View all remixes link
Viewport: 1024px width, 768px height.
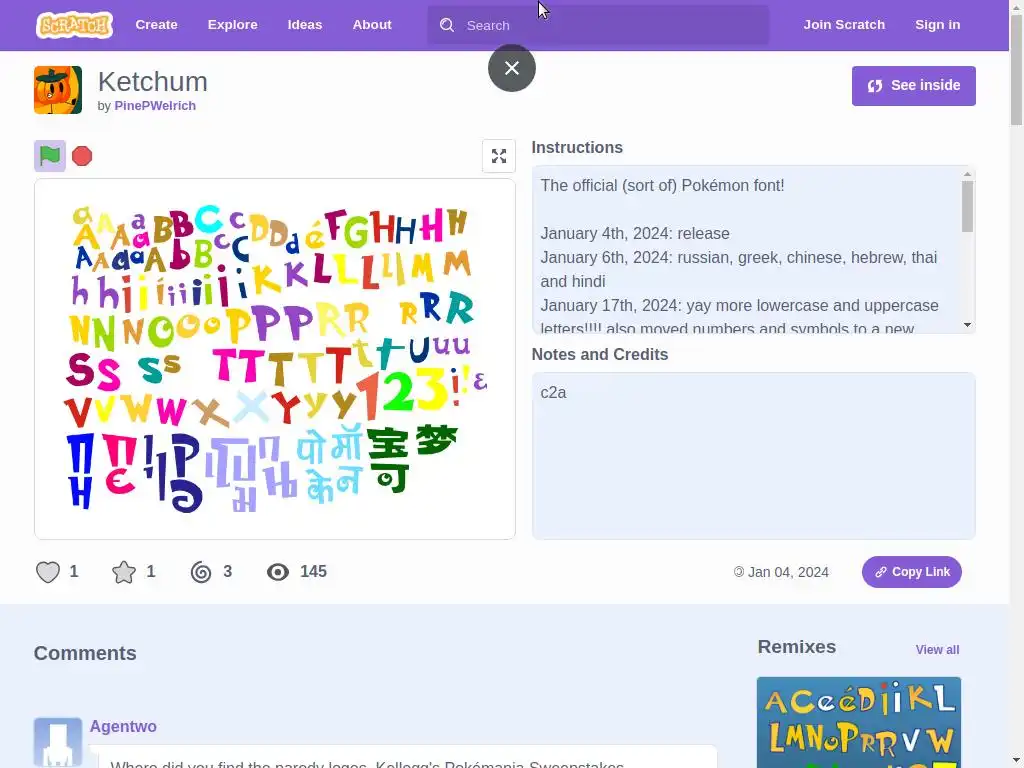pos(937,650)
